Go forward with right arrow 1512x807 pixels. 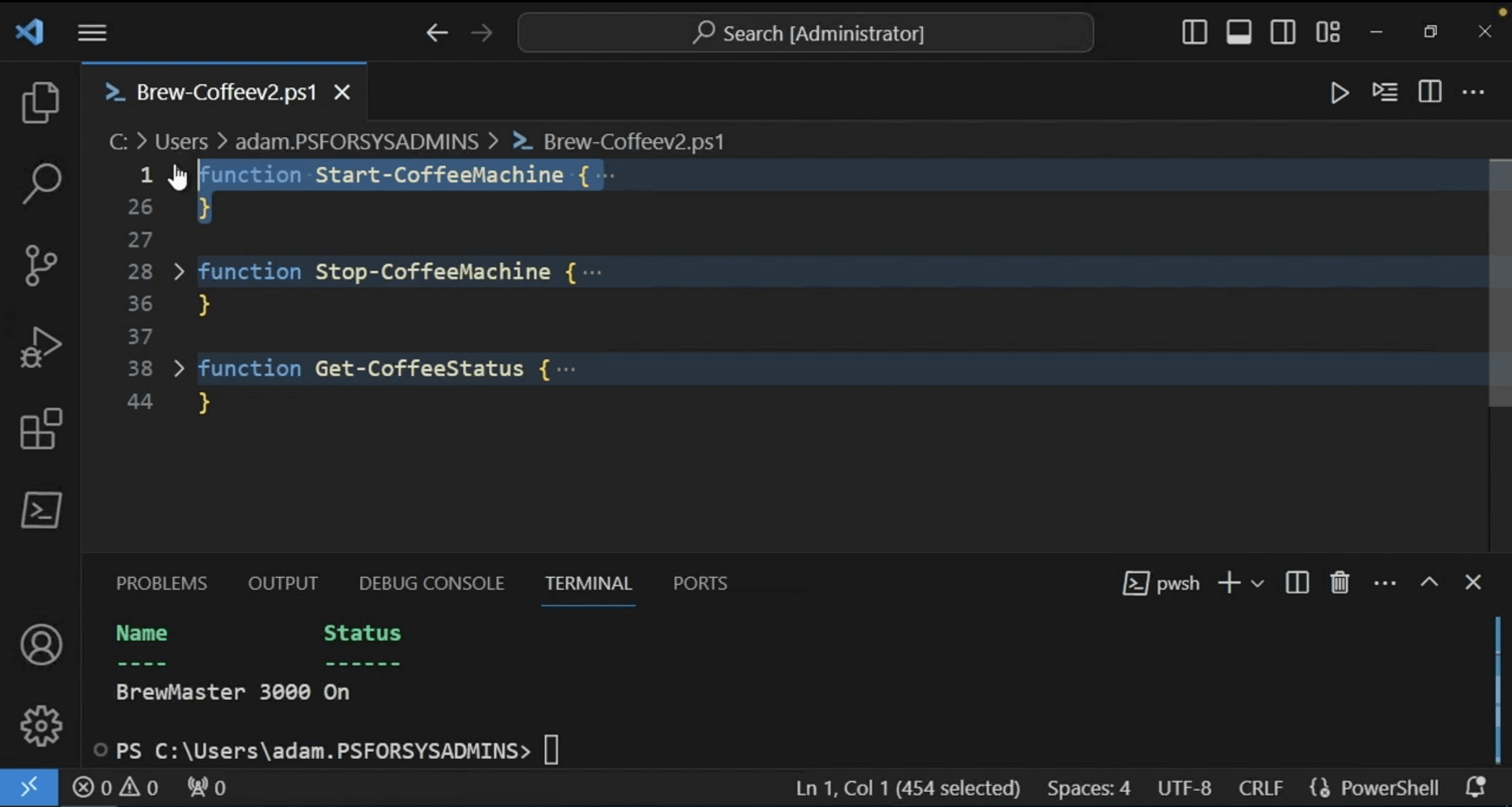coord(481,32)
